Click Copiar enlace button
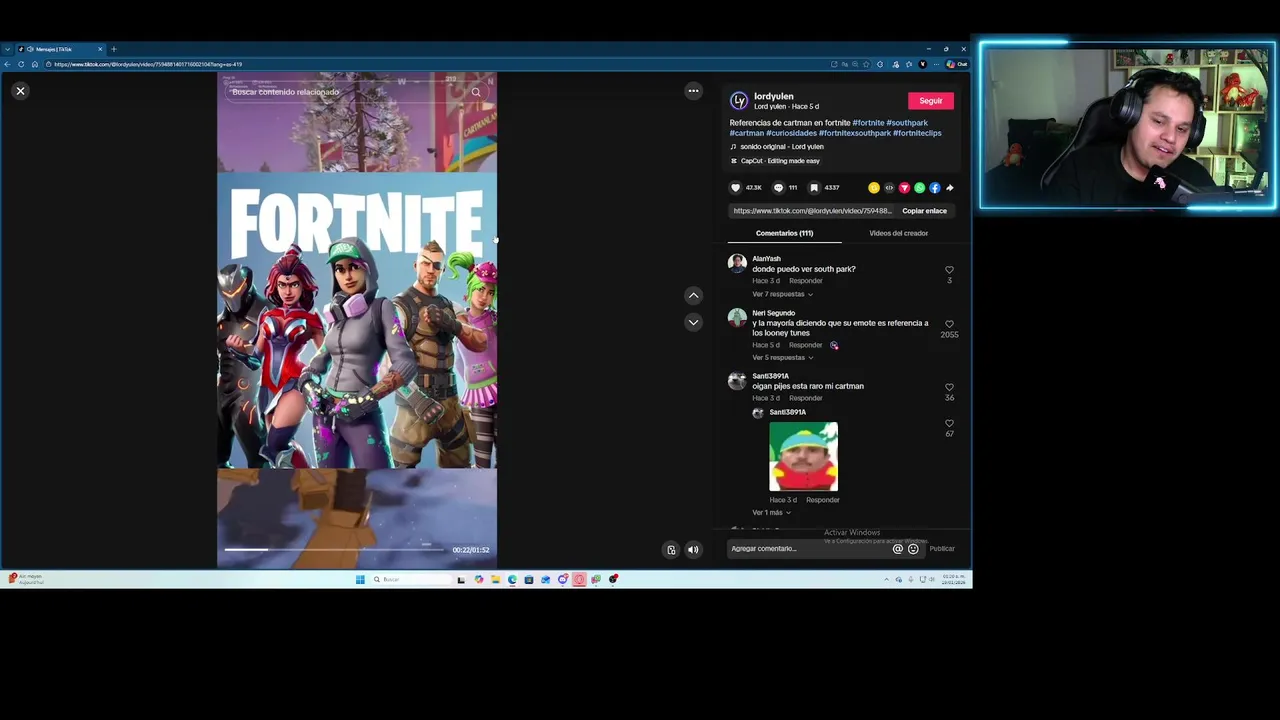This screenshot has width=1280, height=720. pos(924,211)
